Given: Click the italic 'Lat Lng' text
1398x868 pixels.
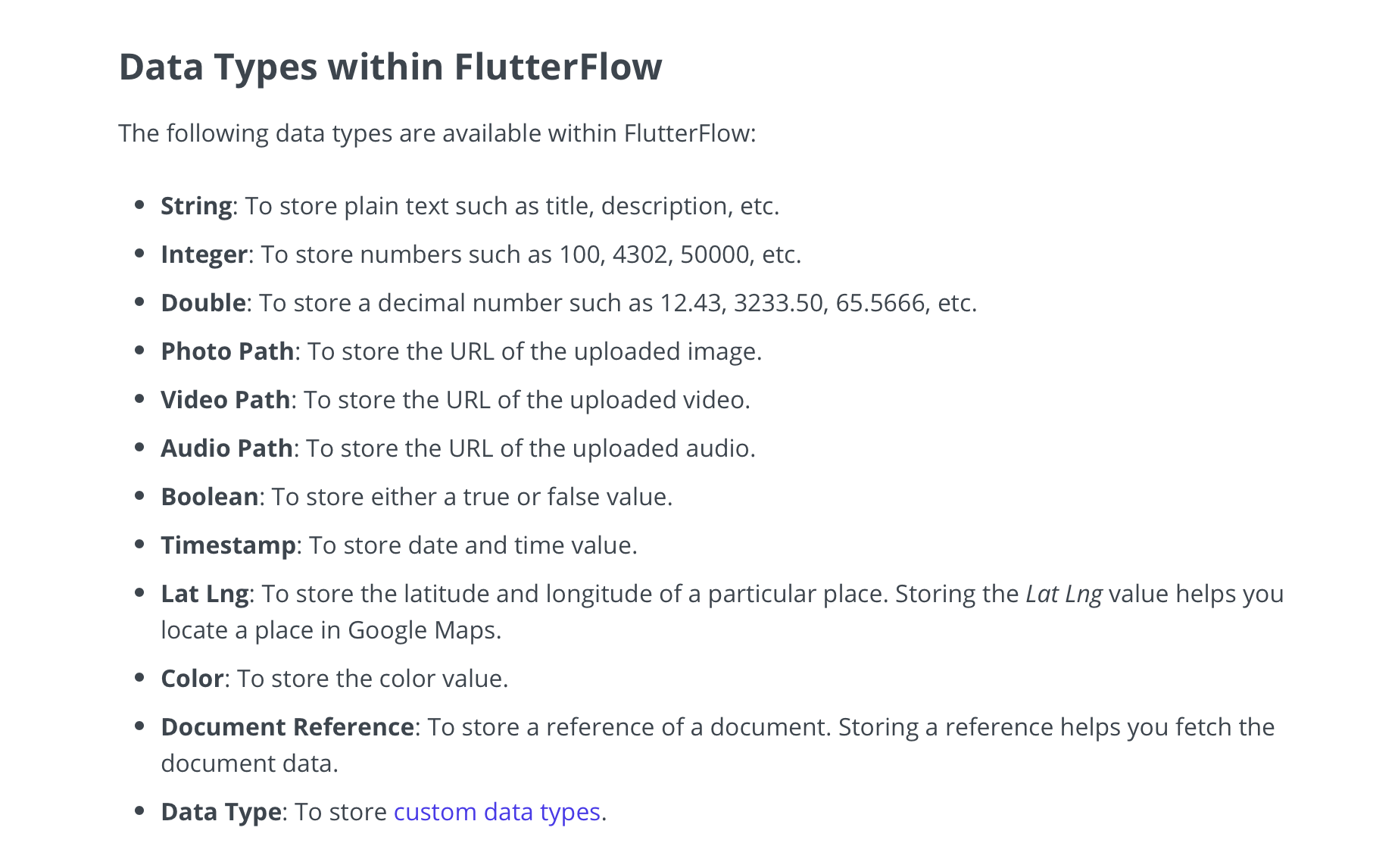Looking at the screenshot, I should click(x=1063, y=594).
